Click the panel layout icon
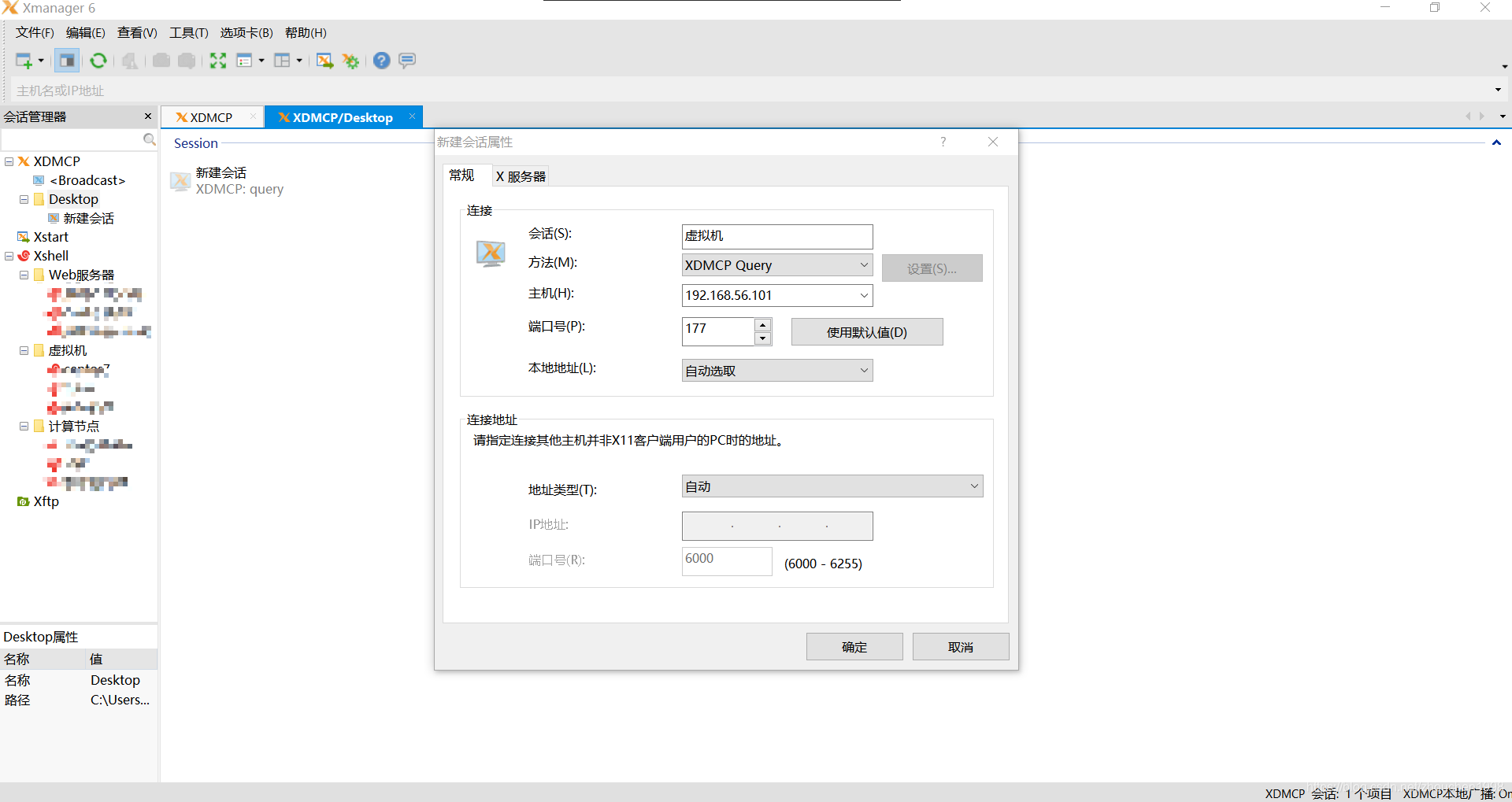Image resolution: width=1512 pixels, height=802 pixels. 282,61
